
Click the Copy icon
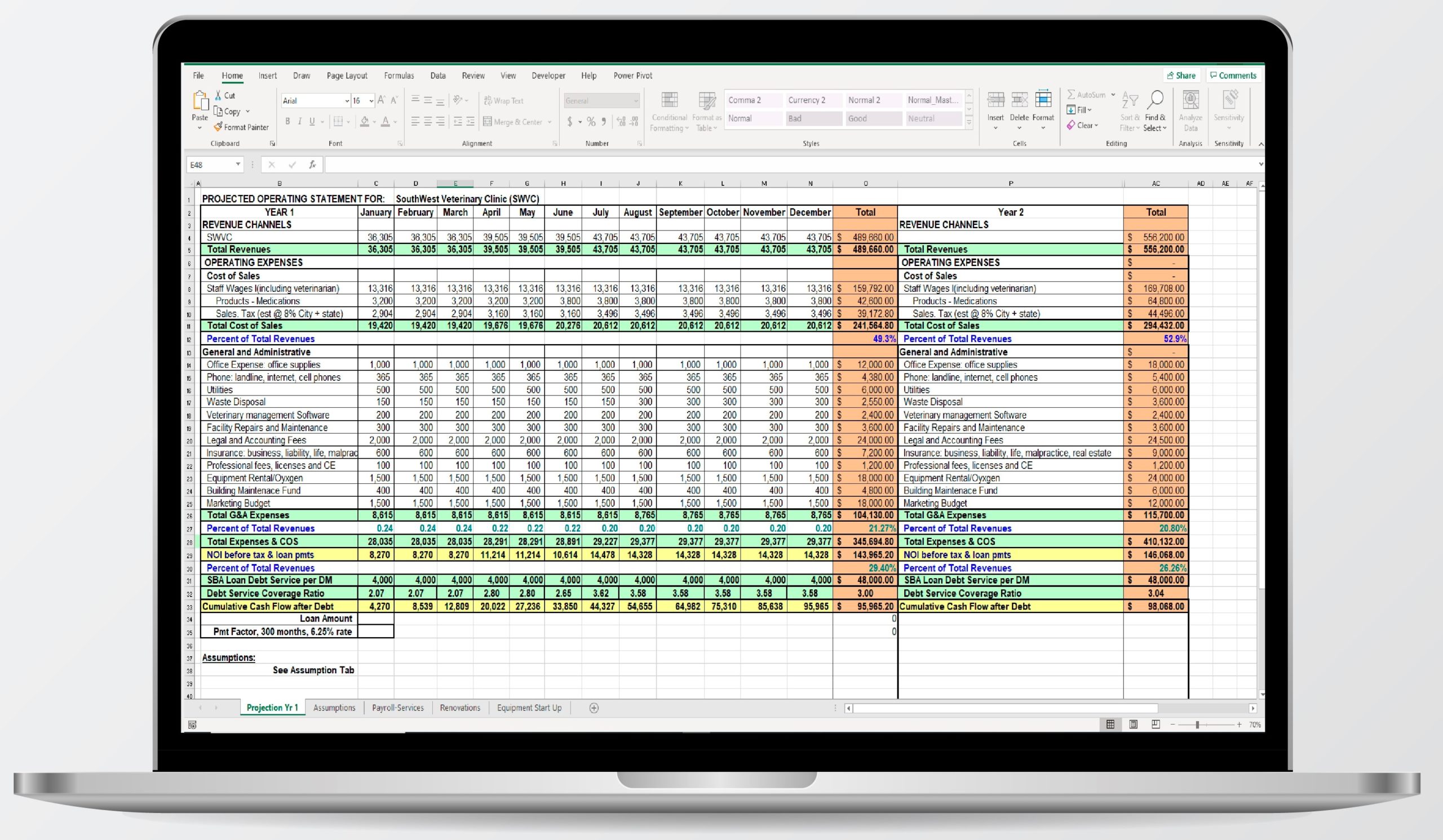(218, 111)
